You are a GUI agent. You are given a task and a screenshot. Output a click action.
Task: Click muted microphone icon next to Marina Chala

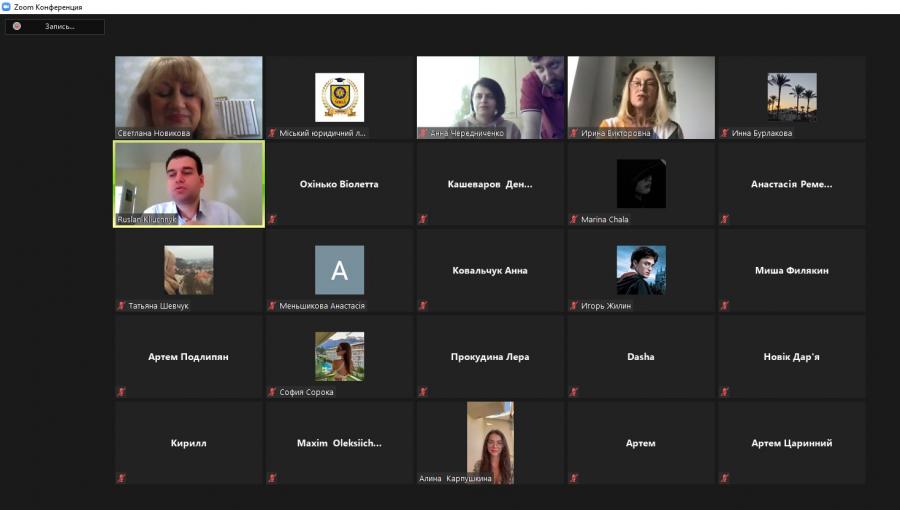point(574,219)
